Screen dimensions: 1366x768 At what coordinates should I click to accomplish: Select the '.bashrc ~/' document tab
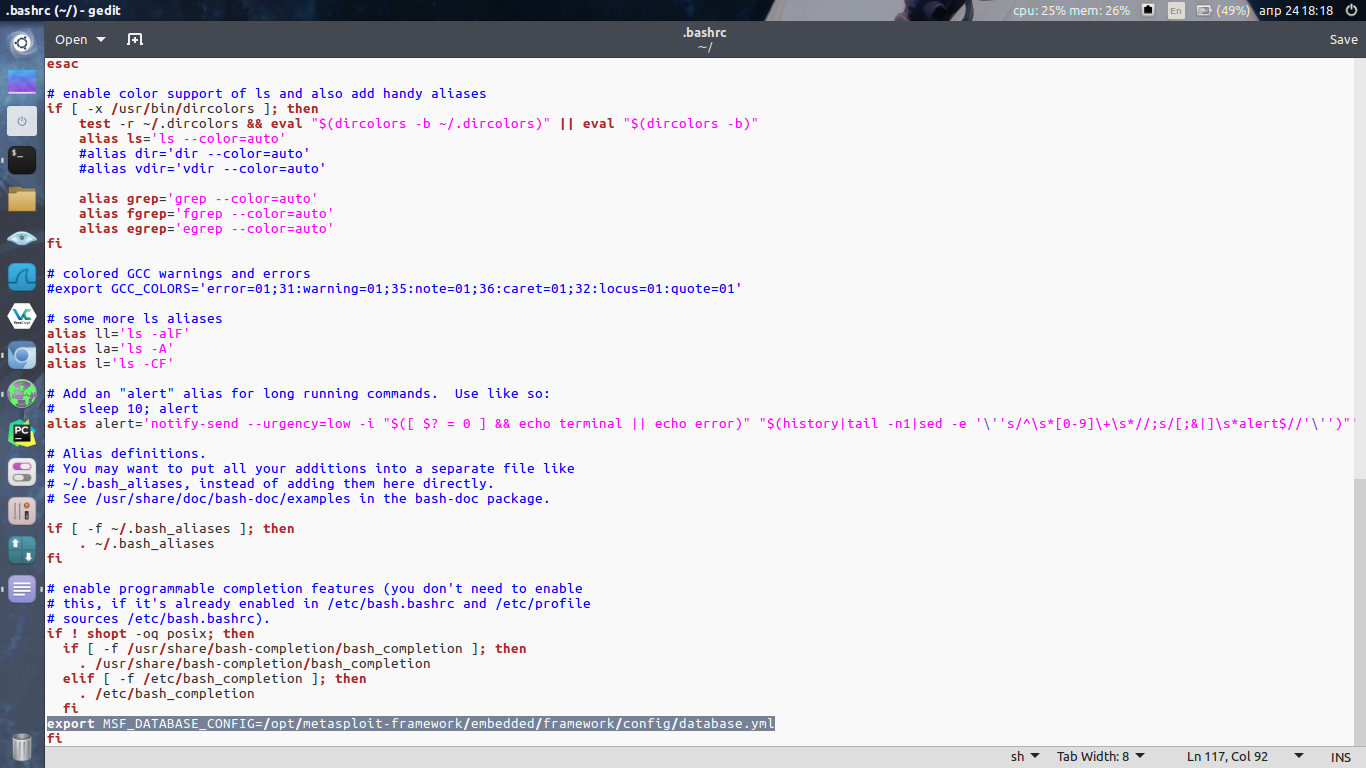pyautogui.click(x=704, y=38)
